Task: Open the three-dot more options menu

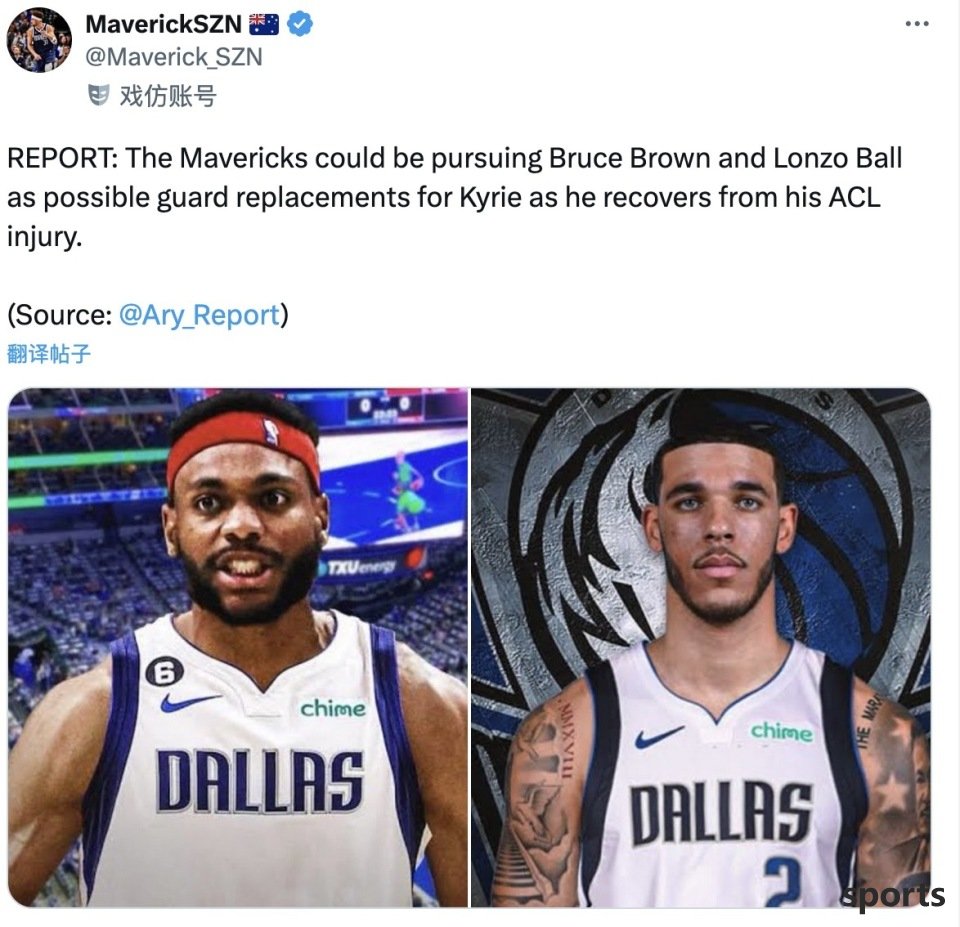Action: [x=917, y=24]
